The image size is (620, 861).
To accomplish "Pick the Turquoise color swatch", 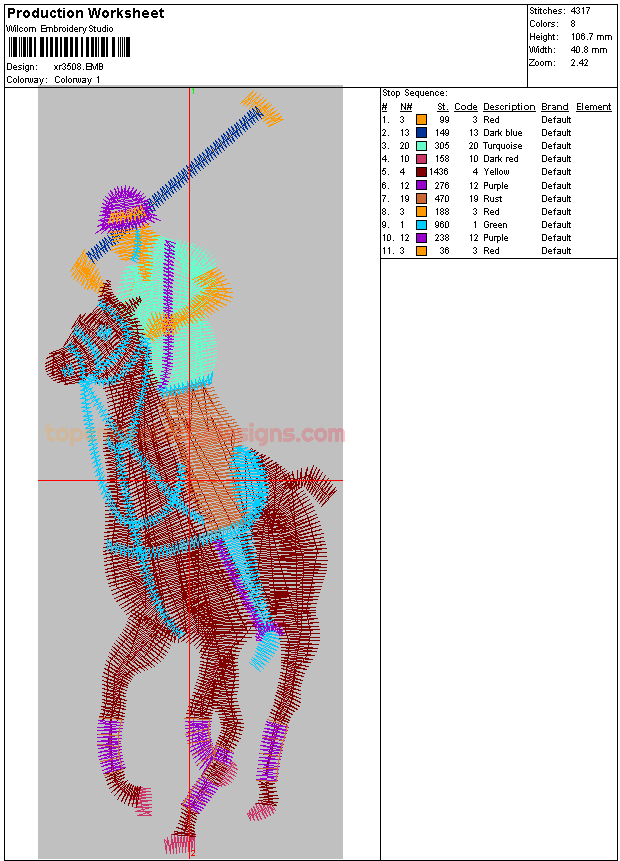I will click(421, 146).
